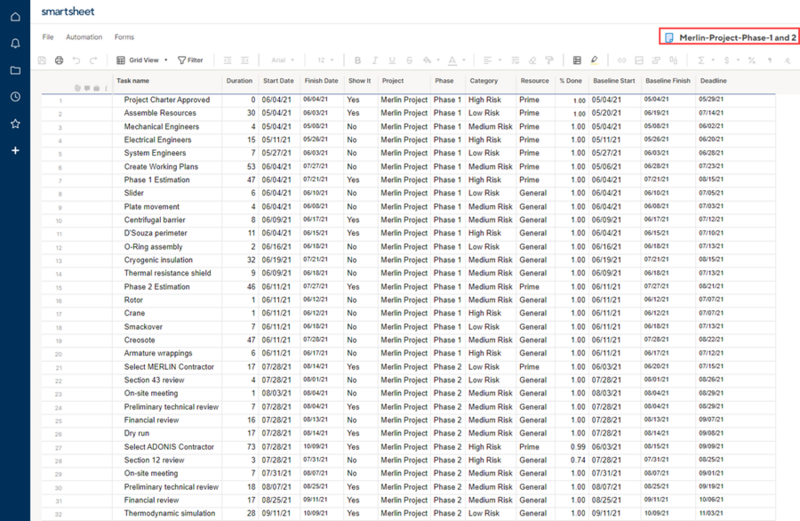Click the Wrap text icon
This screenshot has width=800, height=521.
[515, 60]
